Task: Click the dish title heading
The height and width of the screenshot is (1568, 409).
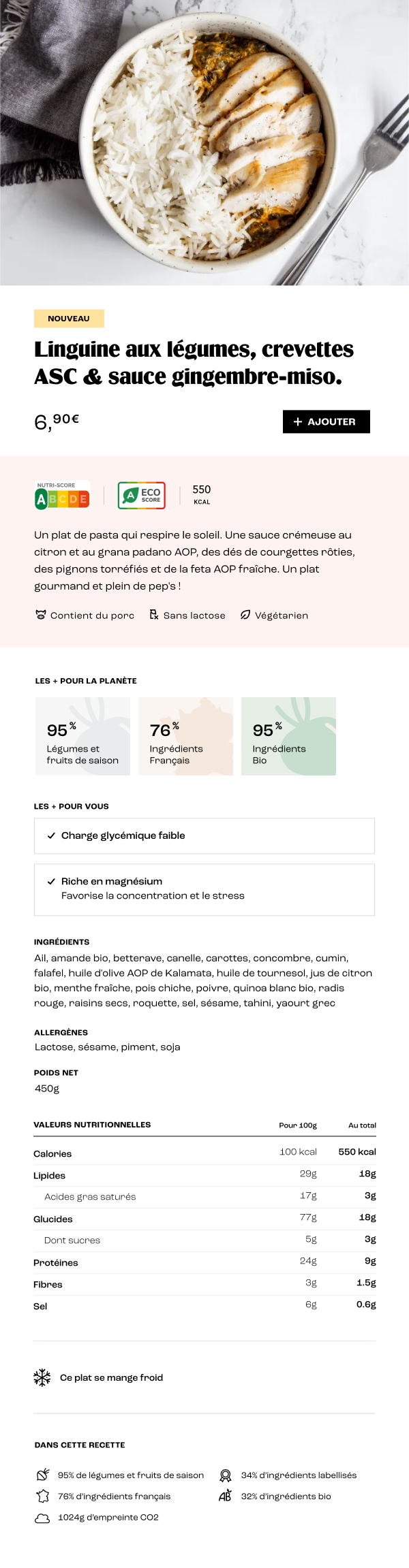Action: tap(194, 362)
